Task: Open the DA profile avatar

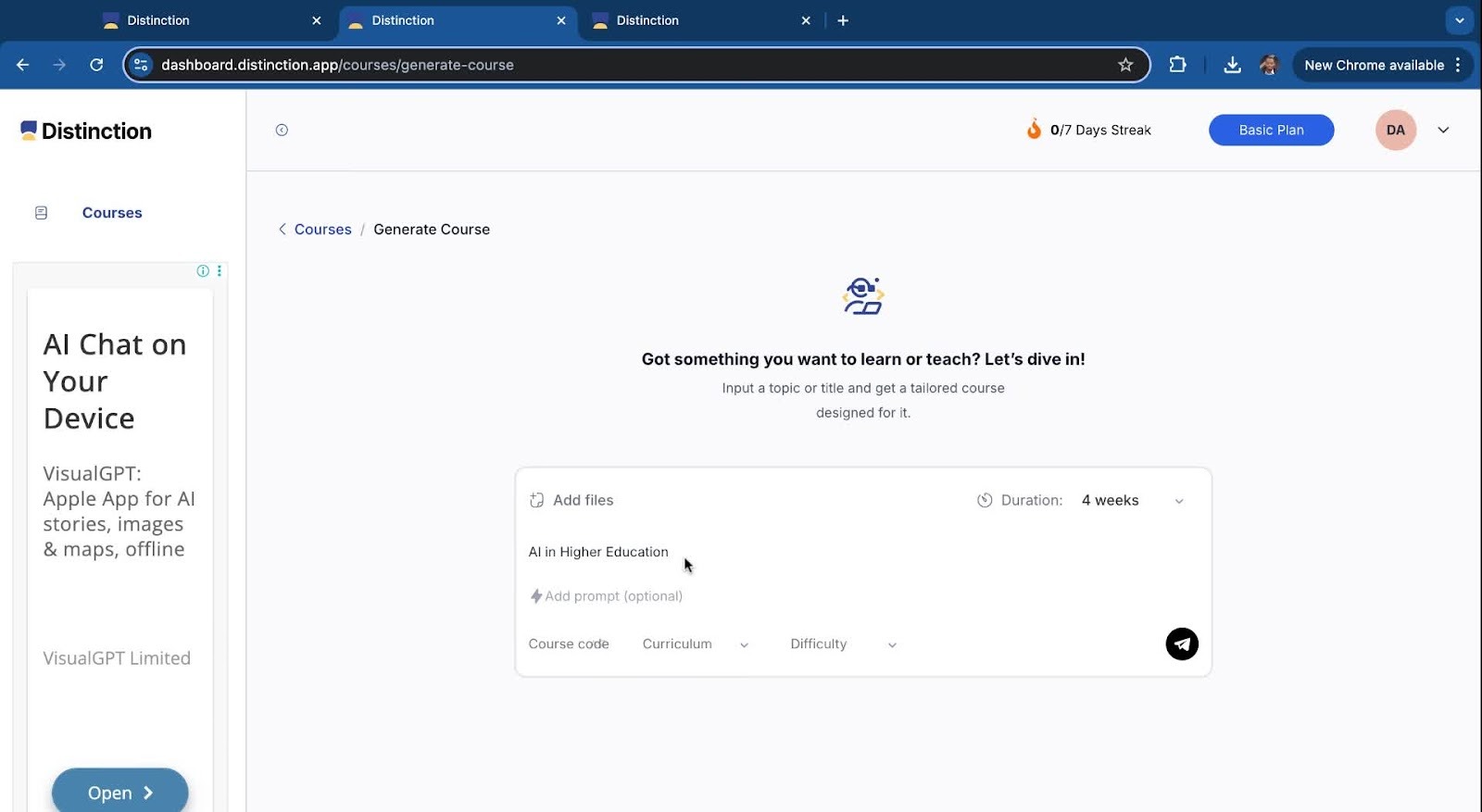Action: [1395, 131]
